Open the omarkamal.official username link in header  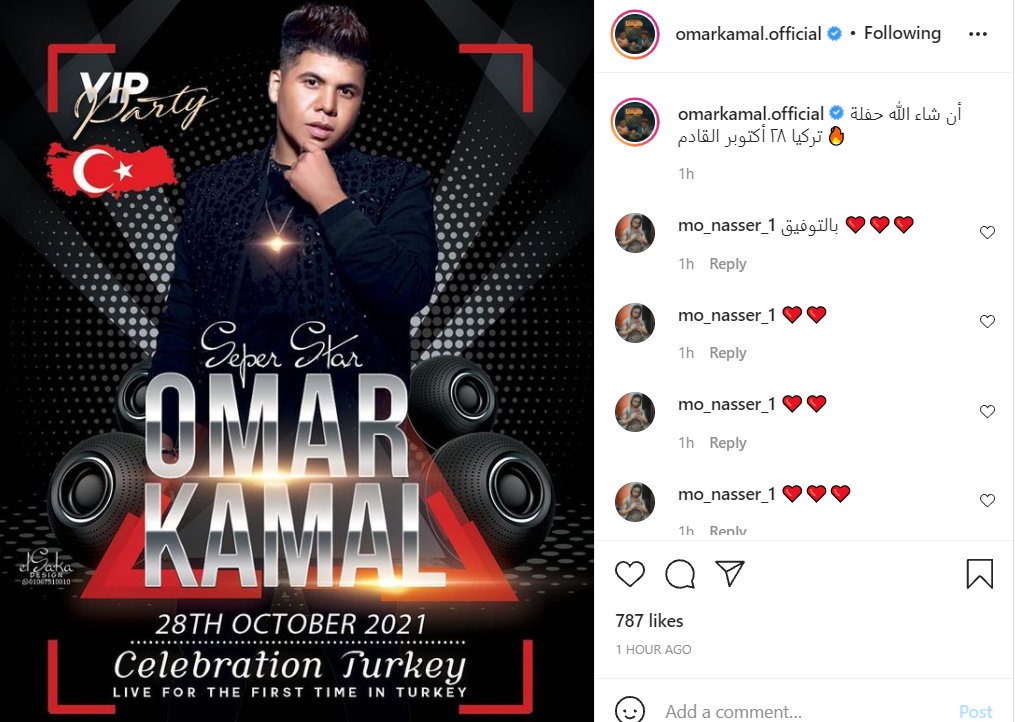pyautogui.click(x=748, y=34)
